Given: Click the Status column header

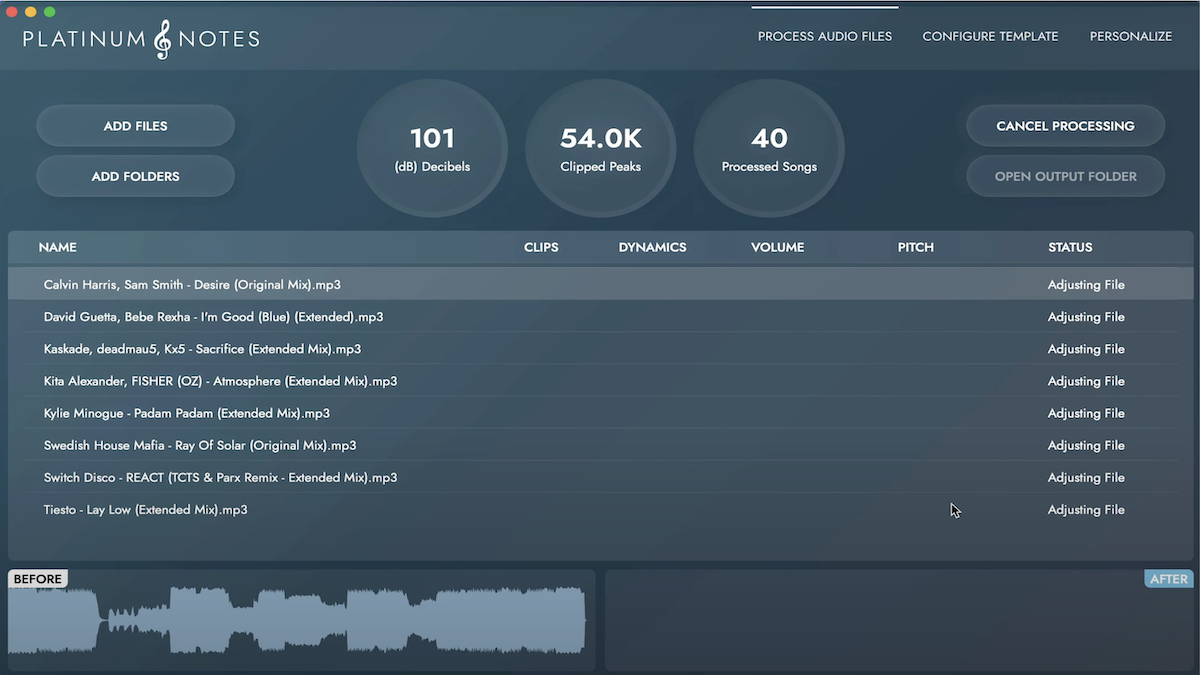Looking at the screenshot, I should coord(1070,247).
